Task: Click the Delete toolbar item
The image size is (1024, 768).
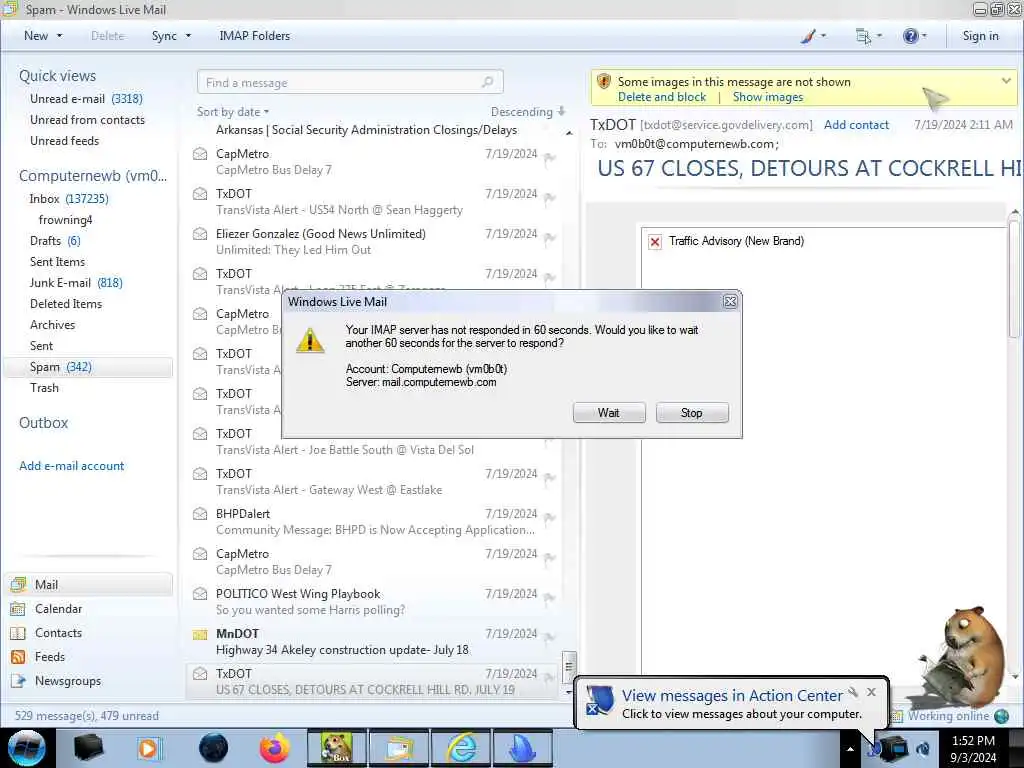Action: (x=108, y=36)
